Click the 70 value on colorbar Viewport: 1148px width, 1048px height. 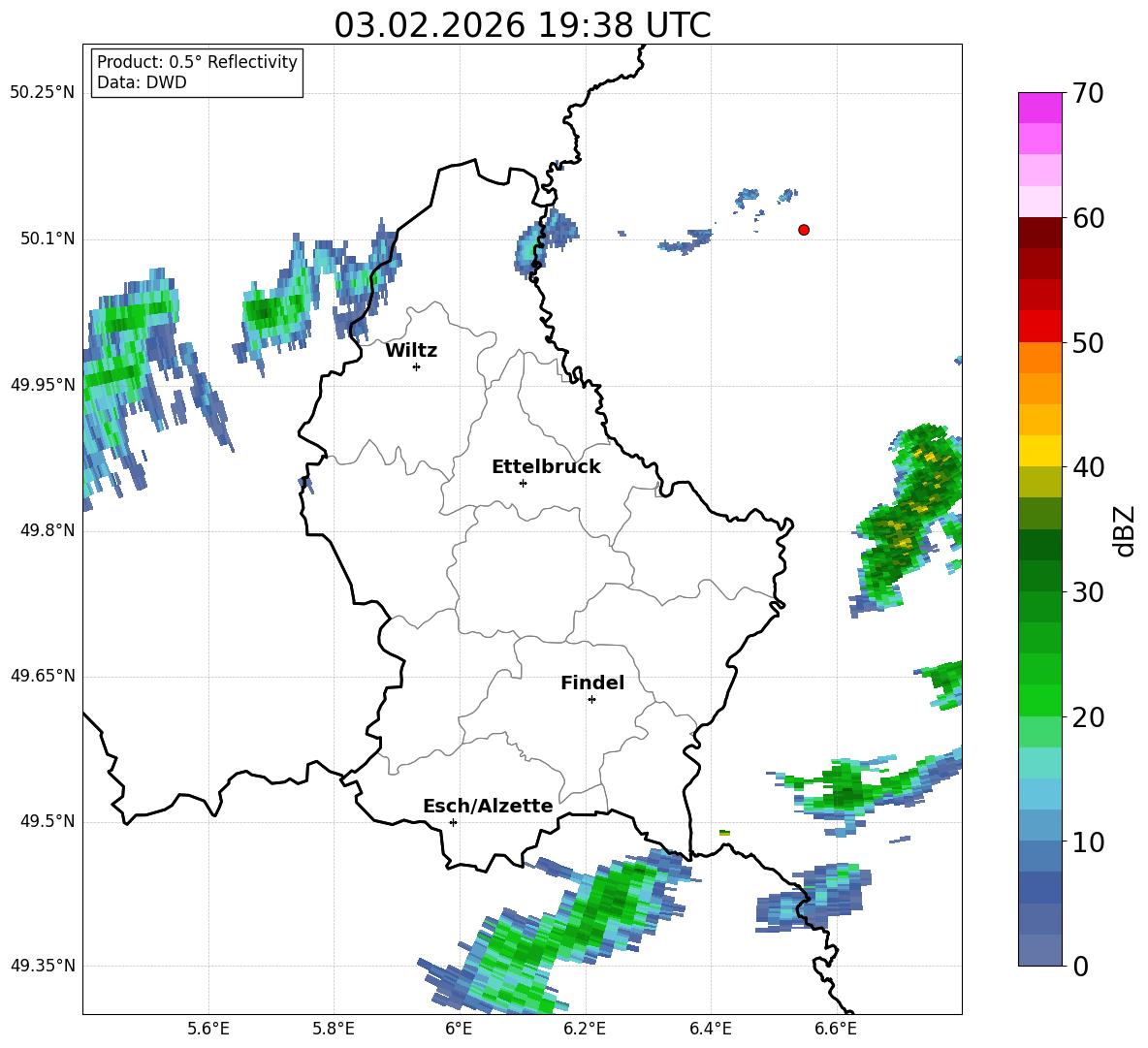point(1088,94)
